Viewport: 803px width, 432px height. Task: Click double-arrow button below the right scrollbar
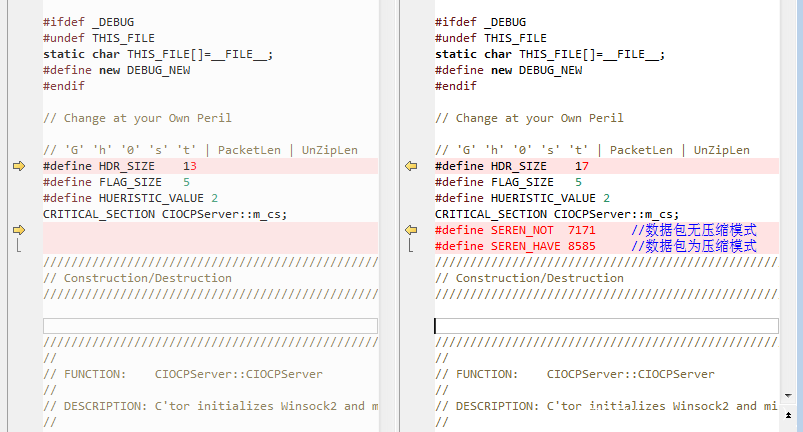pos(790,415)
